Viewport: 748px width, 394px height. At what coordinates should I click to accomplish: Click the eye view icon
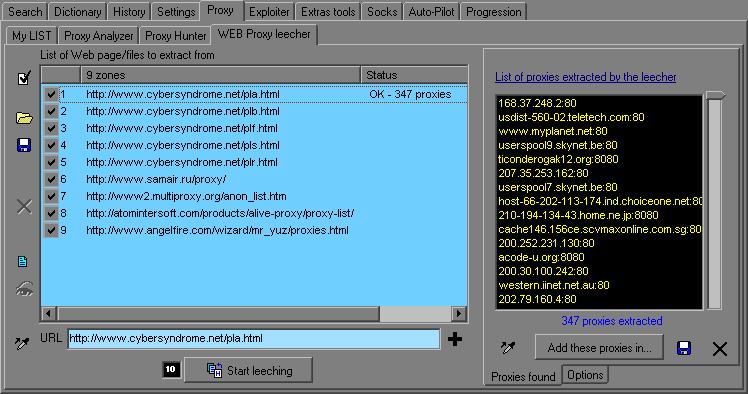click(x=24, y=289)
